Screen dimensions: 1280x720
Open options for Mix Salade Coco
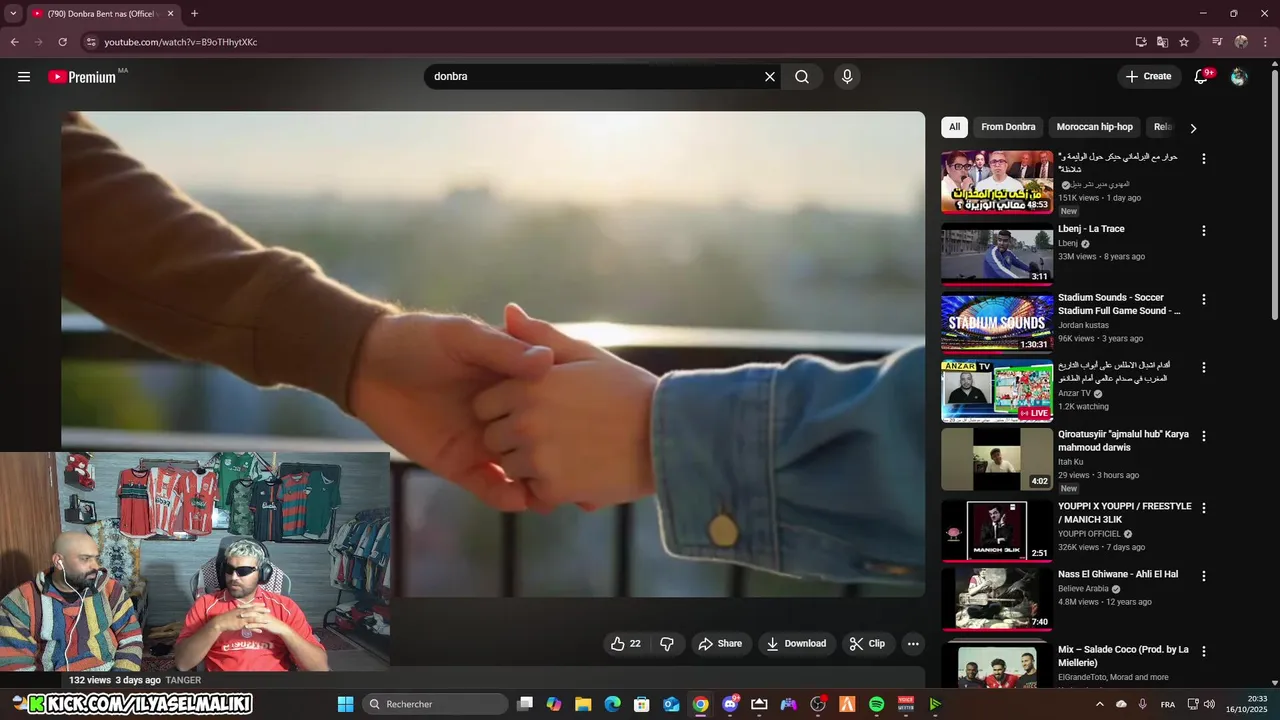pos(1204,651)
